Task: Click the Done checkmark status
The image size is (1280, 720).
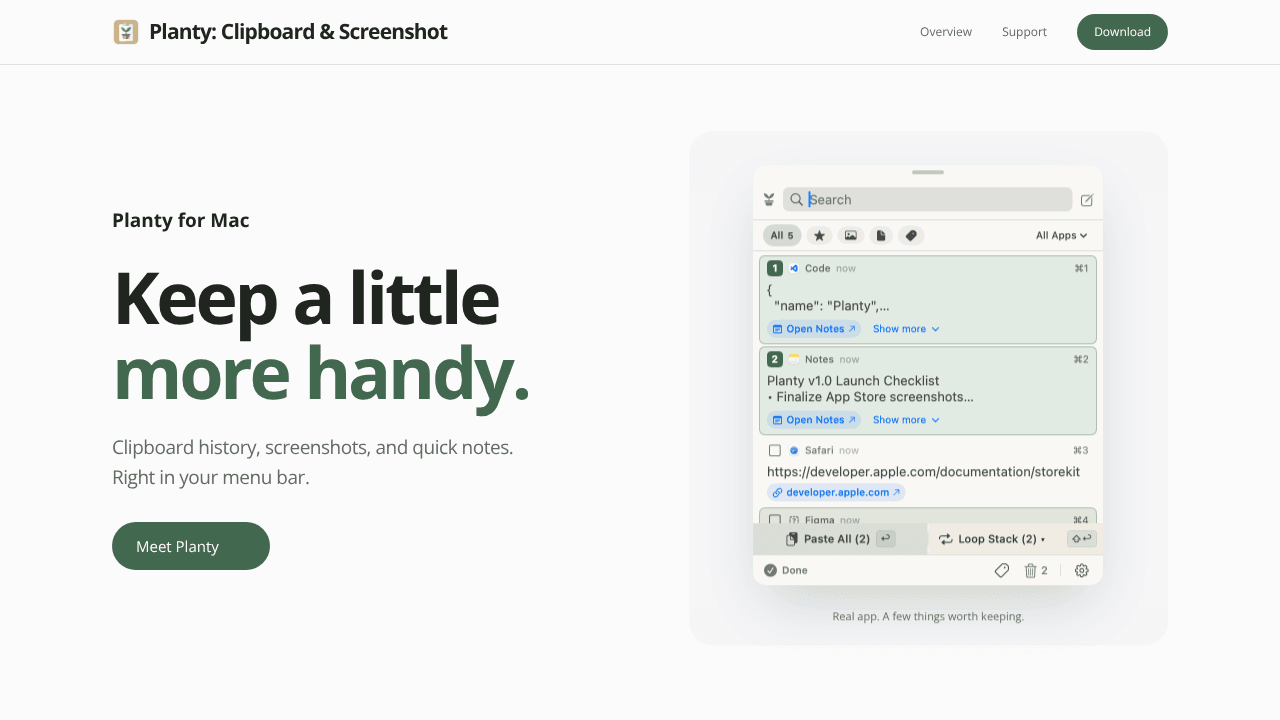Action: coord(786,570)
